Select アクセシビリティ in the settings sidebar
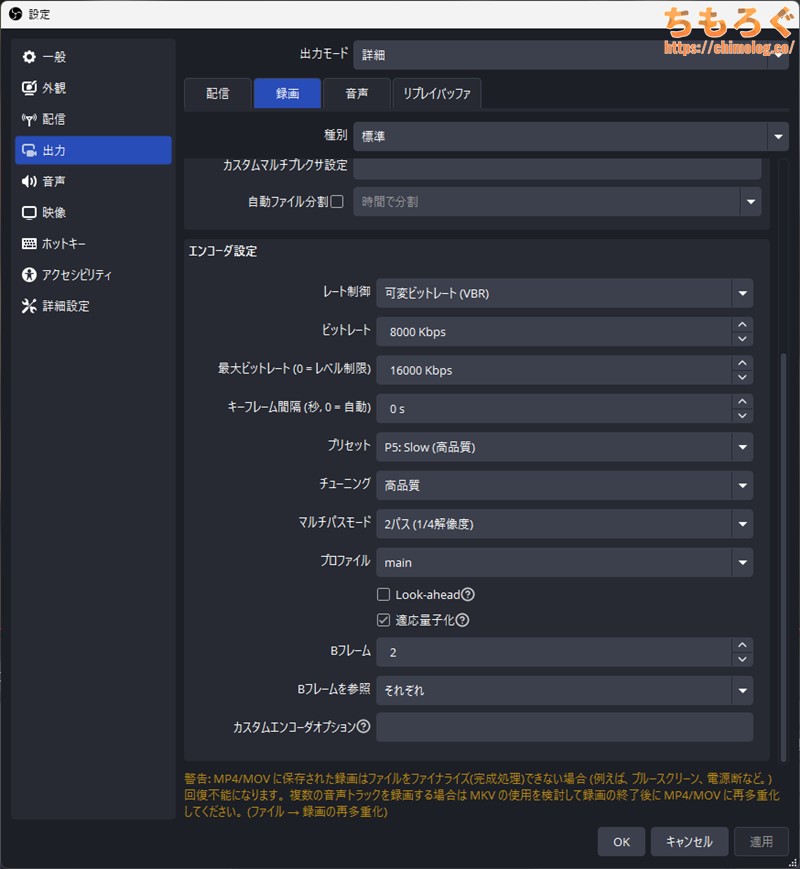The height and width of the screenshot is (869, 800). point(93,275)
